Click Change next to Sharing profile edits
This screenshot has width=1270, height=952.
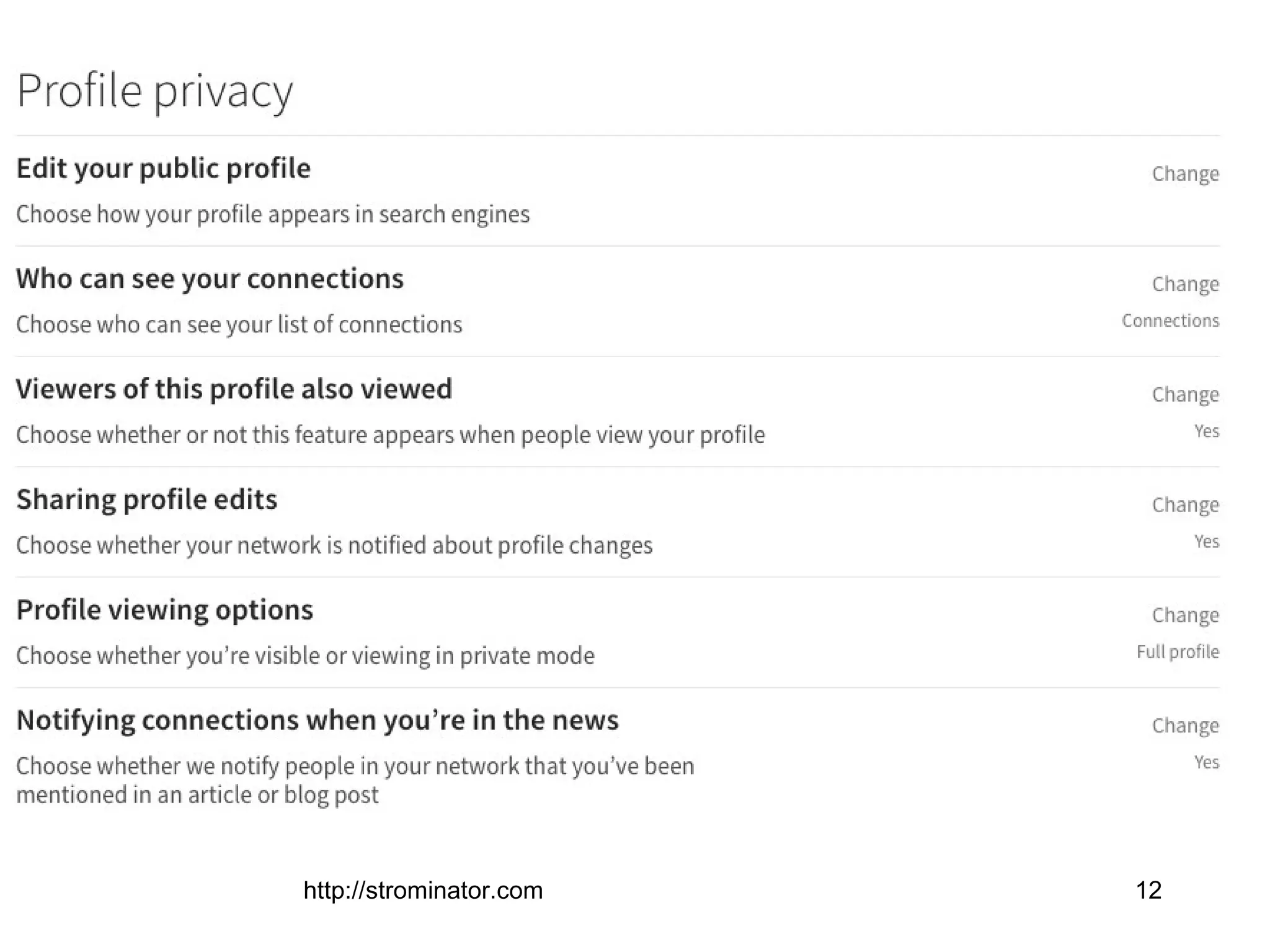point(1185,505)
